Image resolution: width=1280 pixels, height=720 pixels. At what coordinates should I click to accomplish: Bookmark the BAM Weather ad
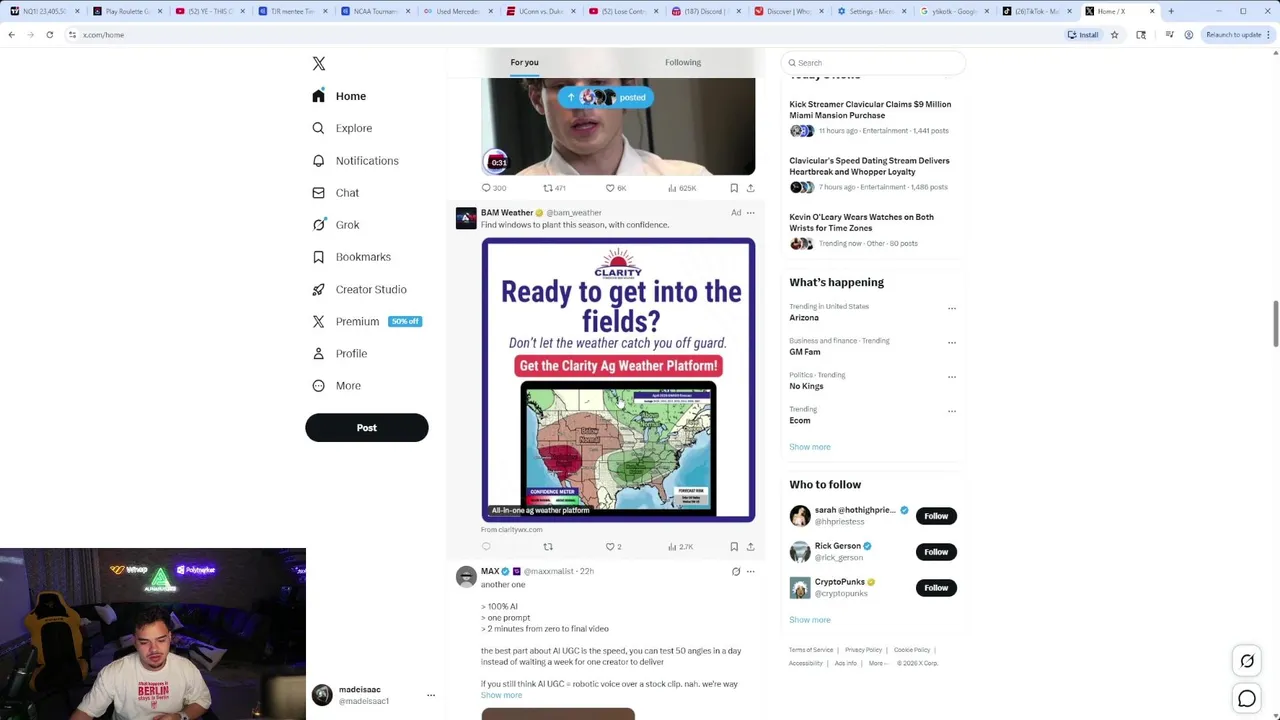click(x=734, y=547)
